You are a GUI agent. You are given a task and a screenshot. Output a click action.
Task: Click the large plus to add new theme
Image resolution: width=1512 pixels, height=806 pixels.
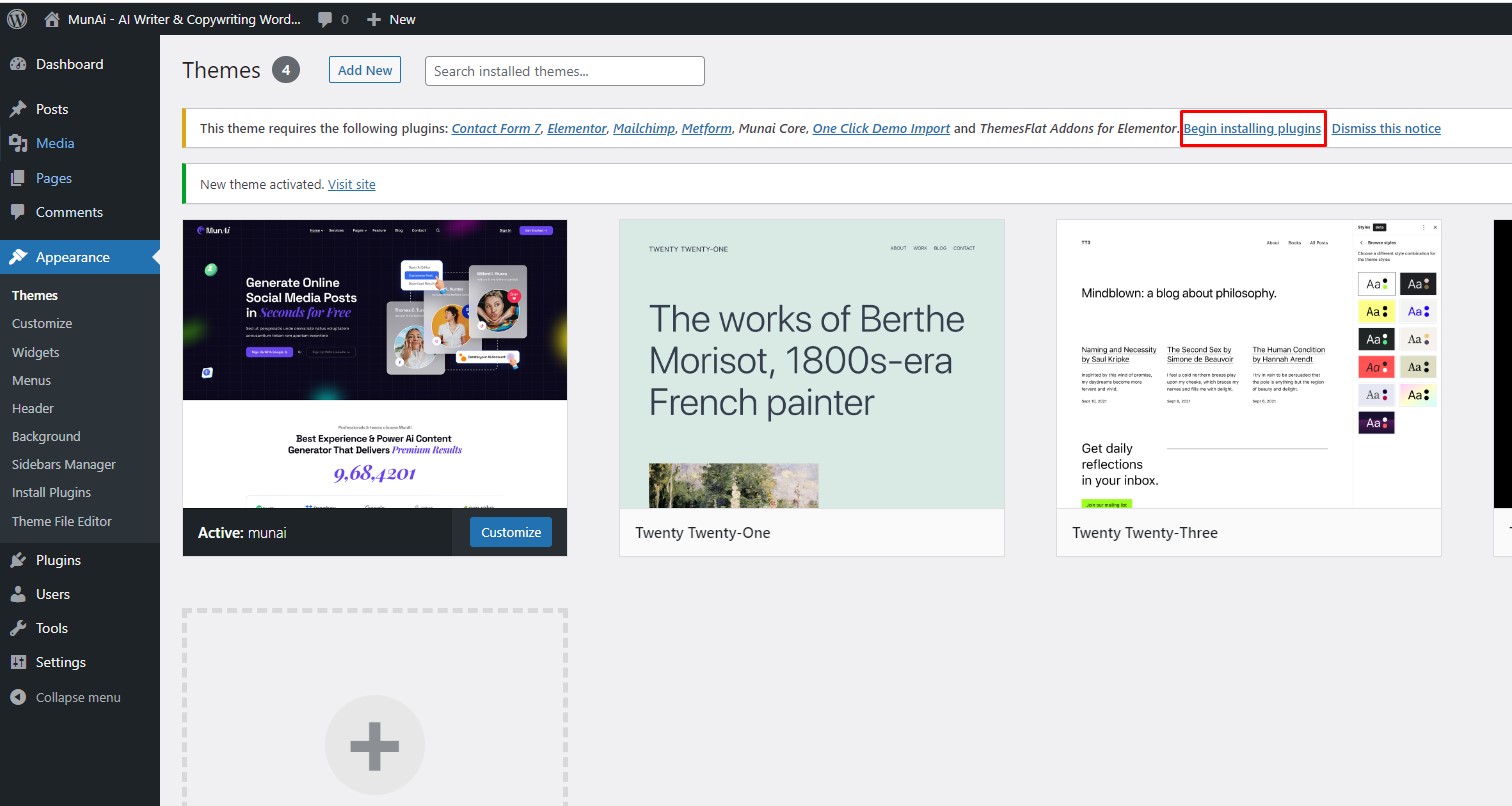(375, 745)
